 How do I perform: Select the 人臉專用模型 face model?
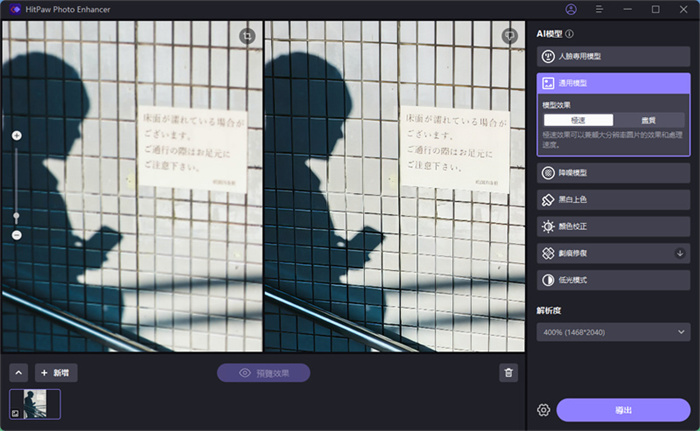tap(613, 56)
